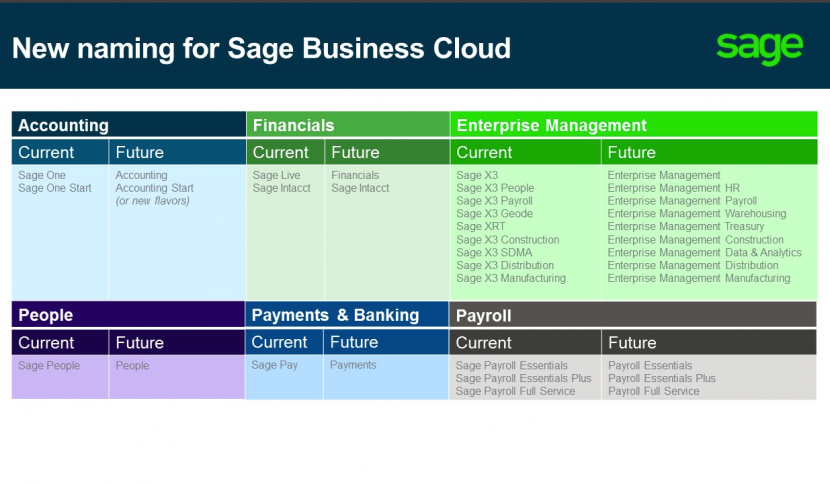
Task: Click 'Payroll Essentials' in Payroll Future column
Action: tap(650, 365)
